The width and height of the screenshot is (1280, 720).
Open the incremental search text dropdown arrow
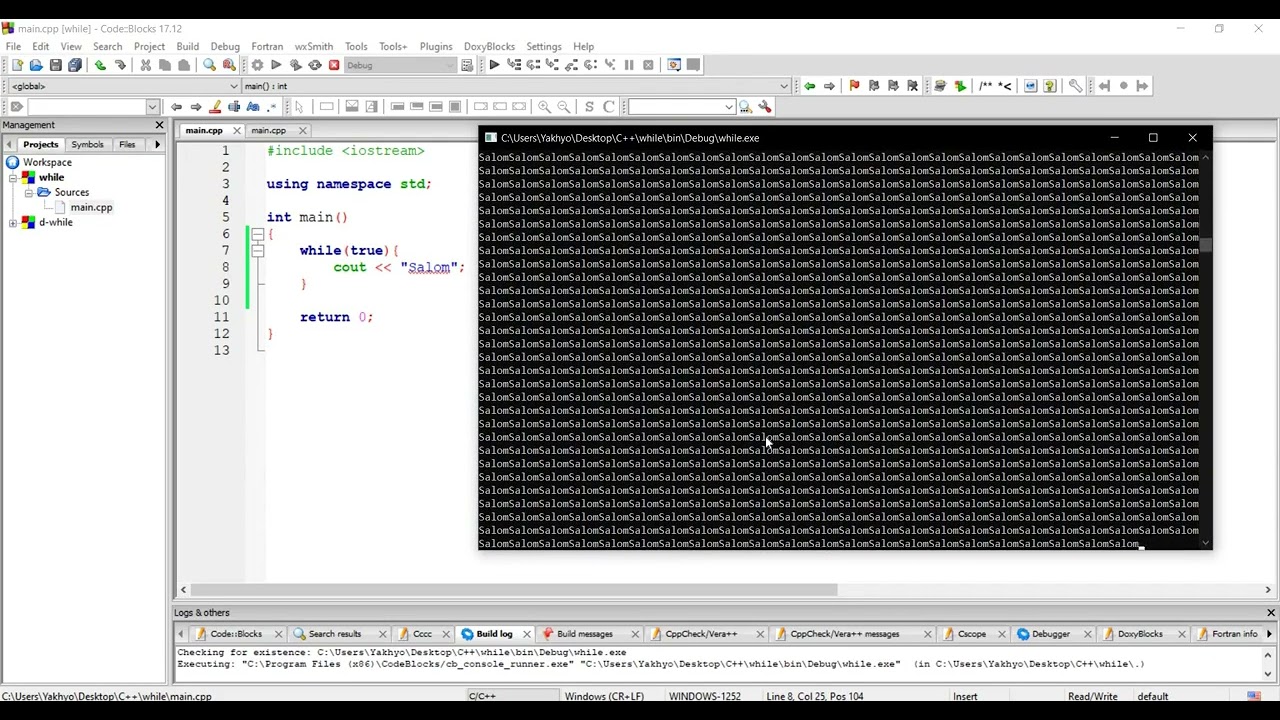152,107
